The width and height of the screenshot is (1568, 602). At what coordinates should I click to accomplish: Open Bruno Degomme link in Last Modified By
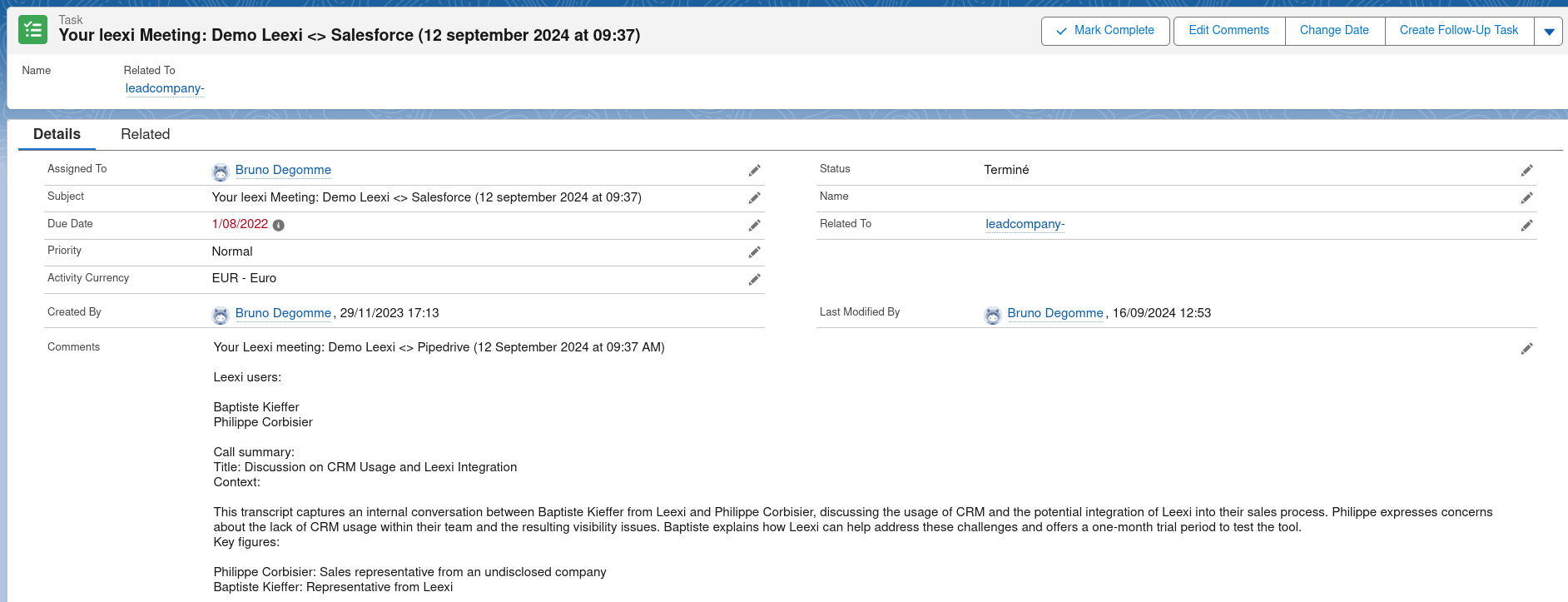(x=1055, y=313)
